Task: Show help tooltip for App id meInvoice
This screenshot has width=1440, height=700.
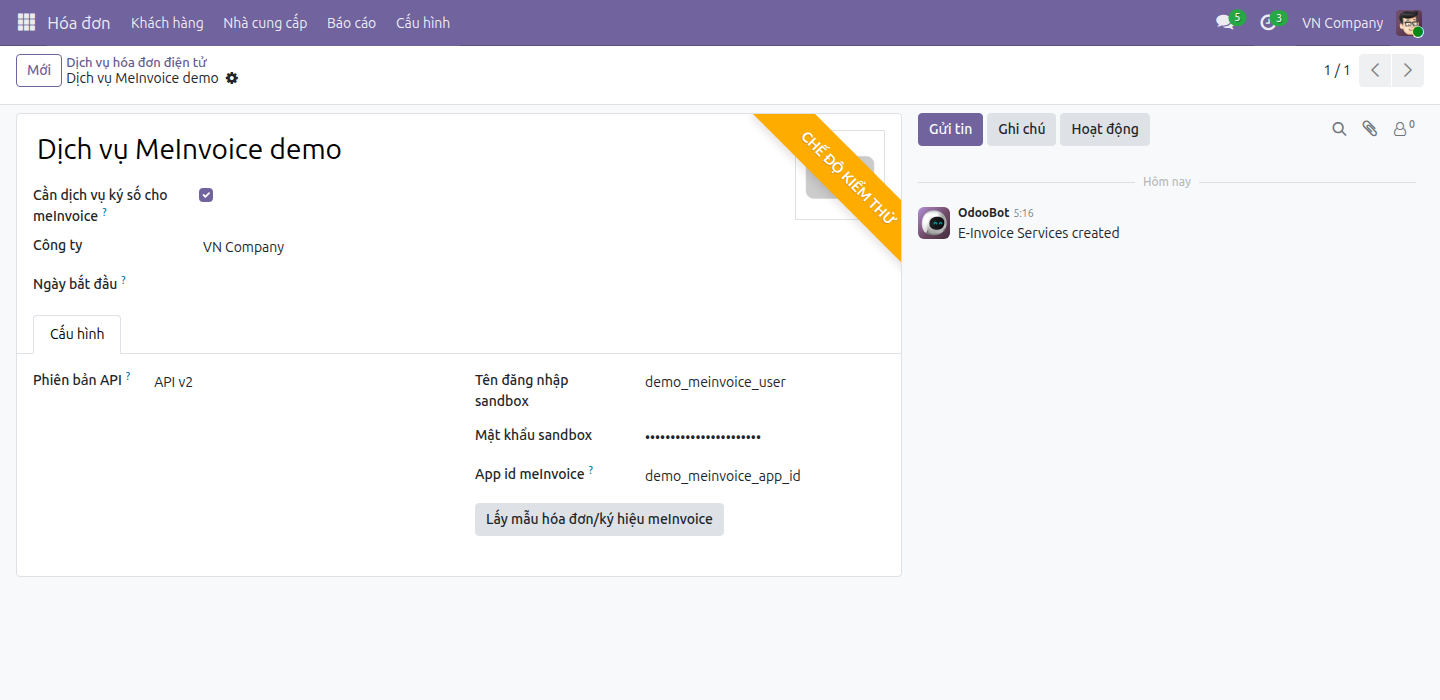Action: point(591,470)
